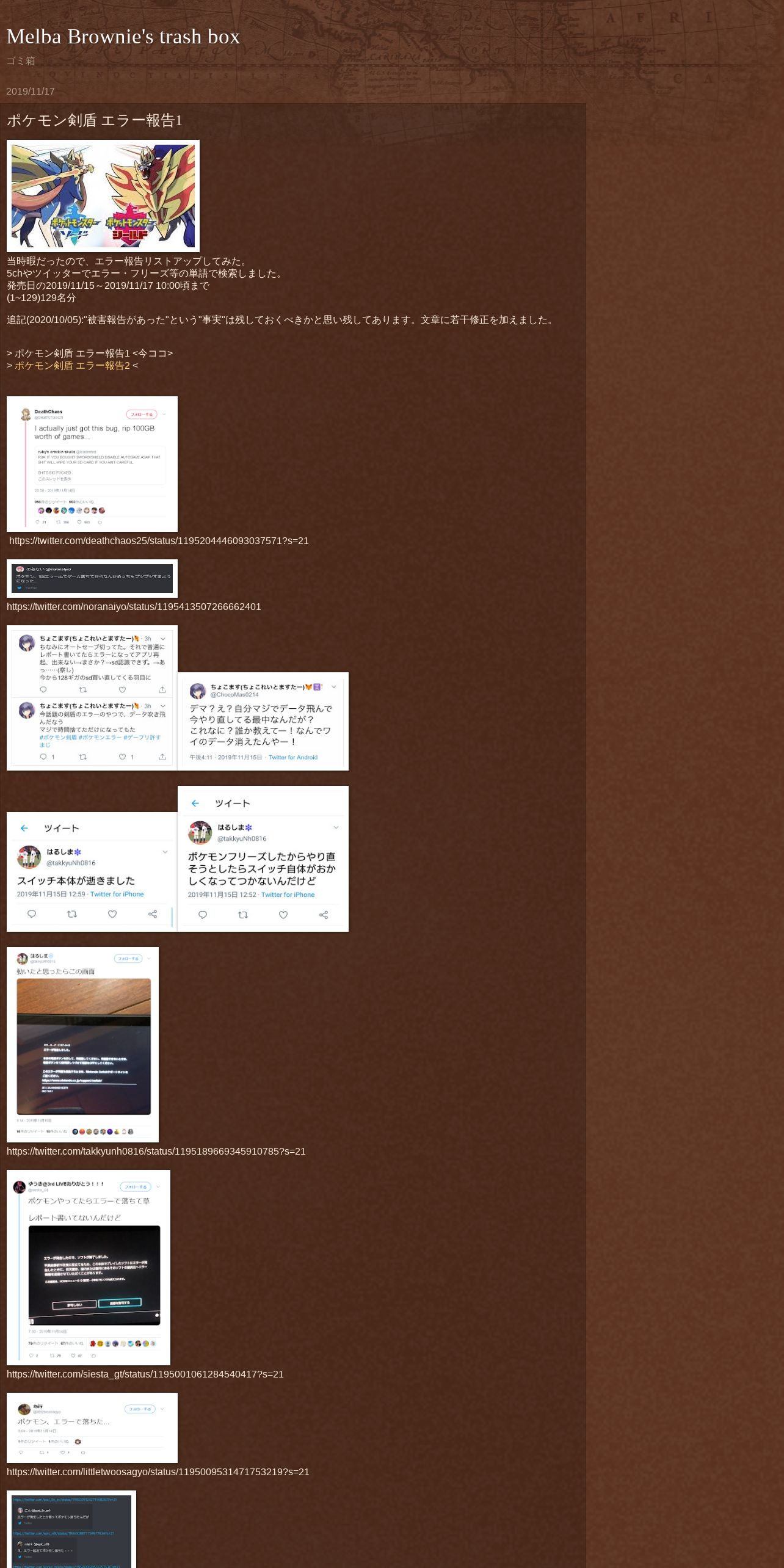The height and width of the screenshot is (1568, 784).
Task: Click the (1~129)129名分 line
Action: click(42, 297)
